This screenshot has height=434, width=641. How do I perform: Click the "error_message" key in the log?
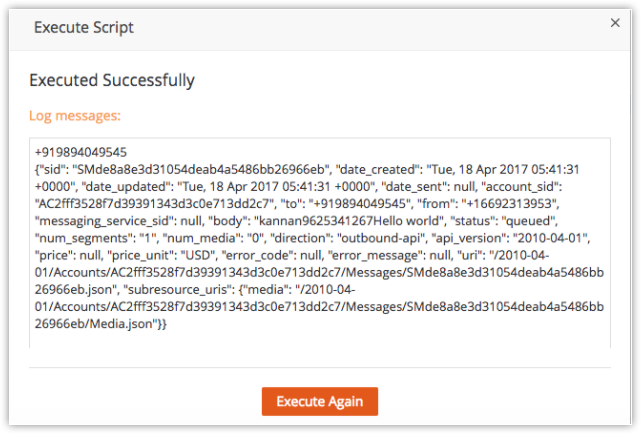[373, 255]
